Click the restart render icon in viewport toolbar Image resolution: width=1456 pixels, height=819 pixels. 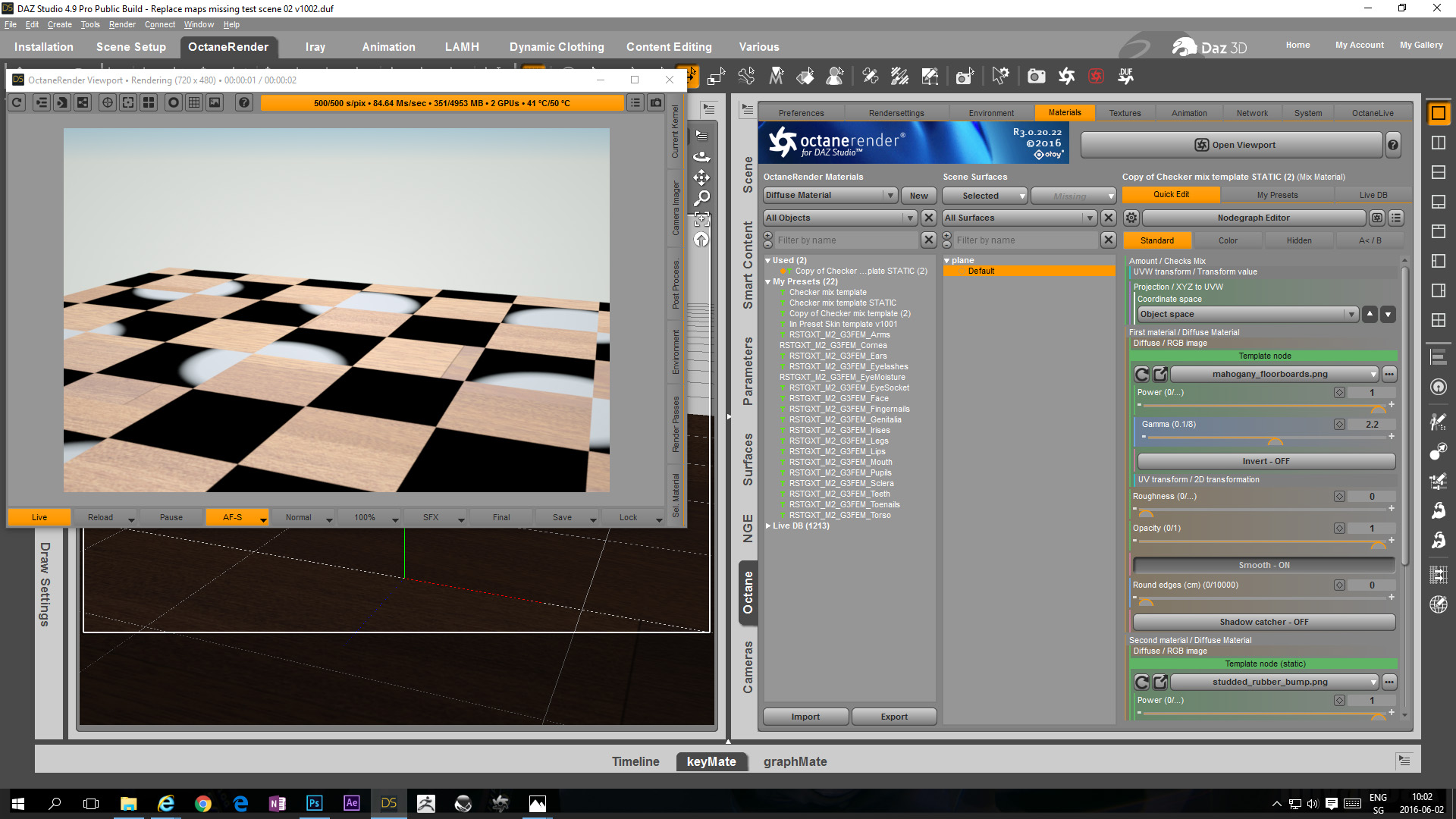[x=17, y=102]
